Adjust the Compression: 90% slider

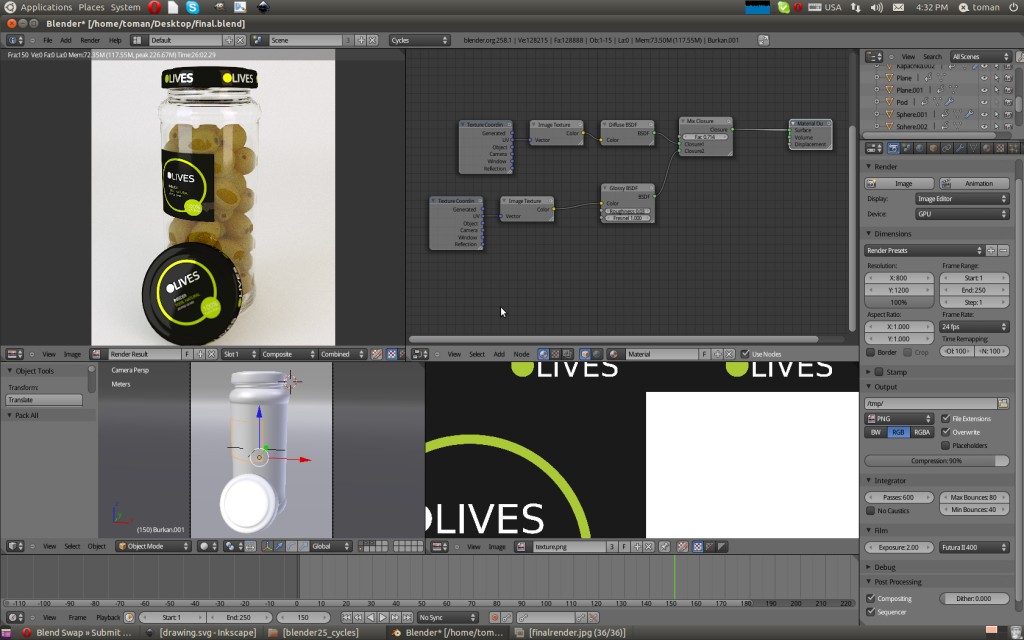[x=936, y=460]
